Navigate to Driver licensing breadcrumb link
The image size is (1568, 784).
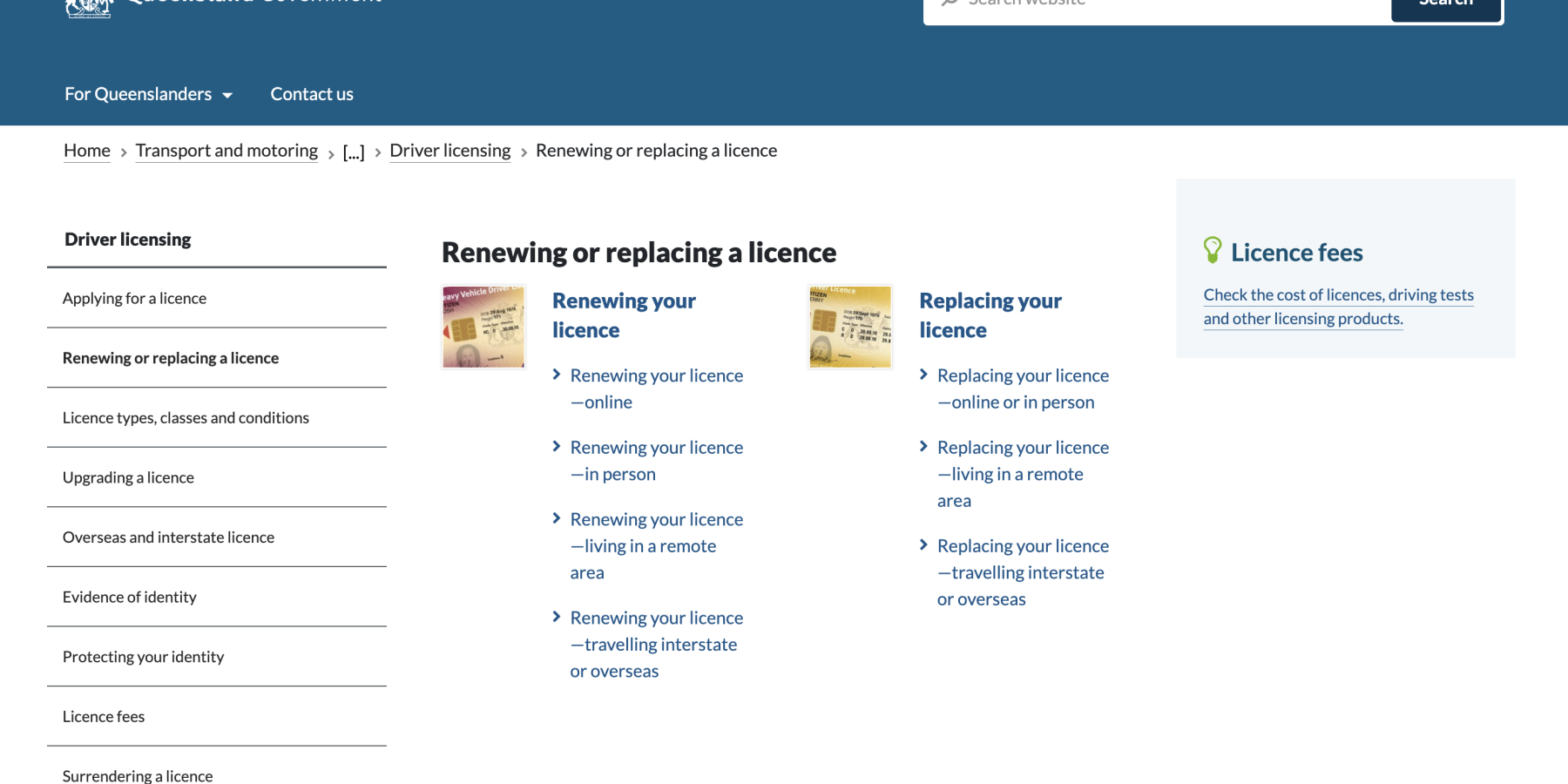[449, 151]
